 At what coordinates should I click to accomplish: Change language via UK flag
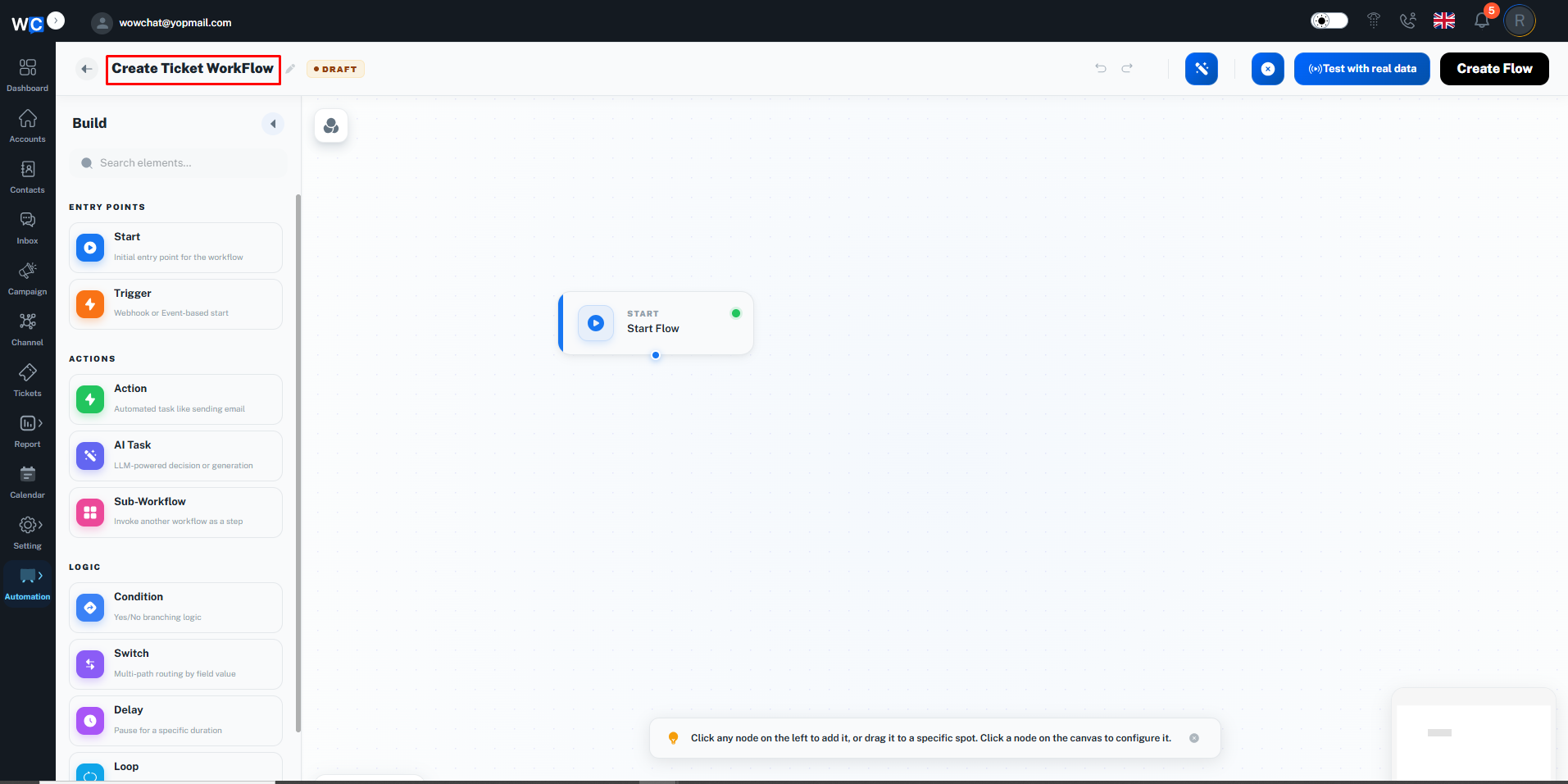(1443, 21)
